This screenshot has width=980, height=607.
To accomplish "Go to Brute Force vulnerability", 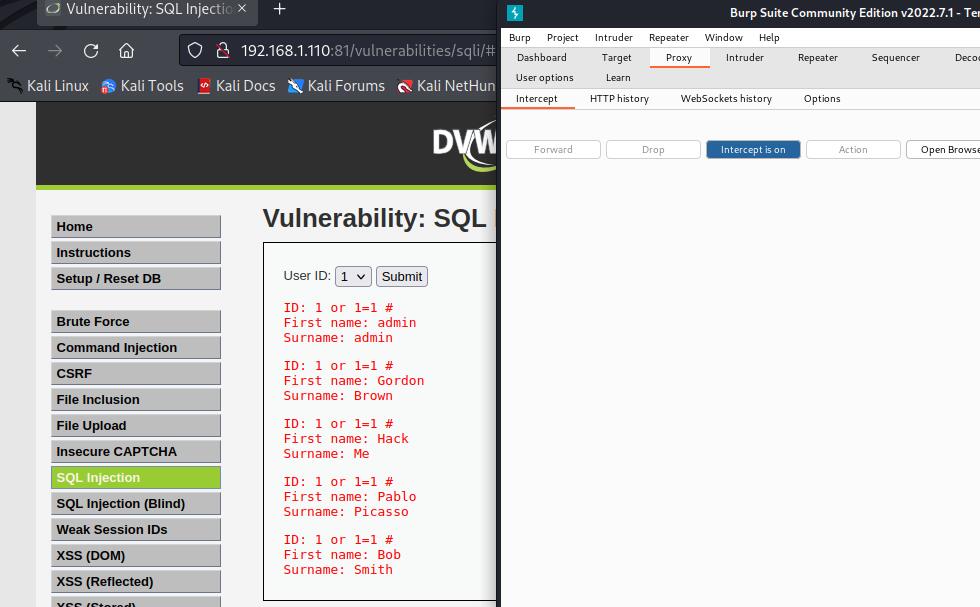I will pyautogui.click(x=136, y=321).
